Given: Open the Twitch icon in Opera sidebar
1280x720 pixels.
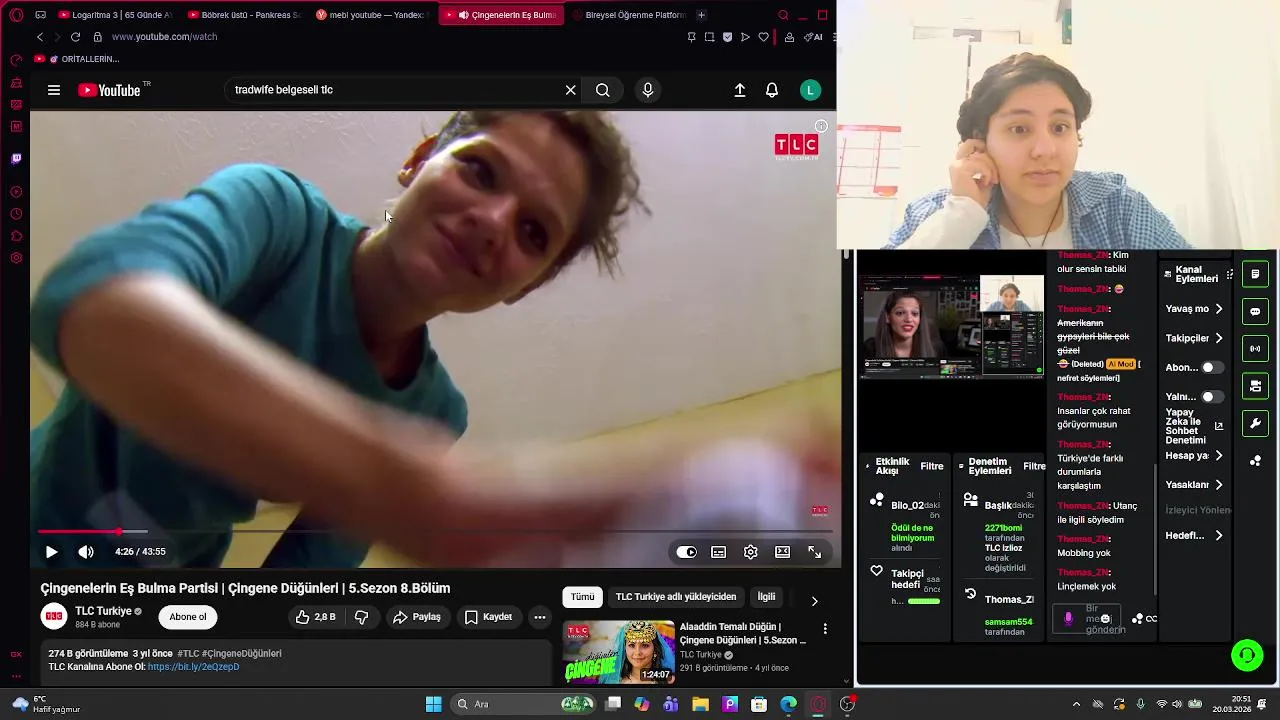Looking at the screenshot, I should point(16,159).
